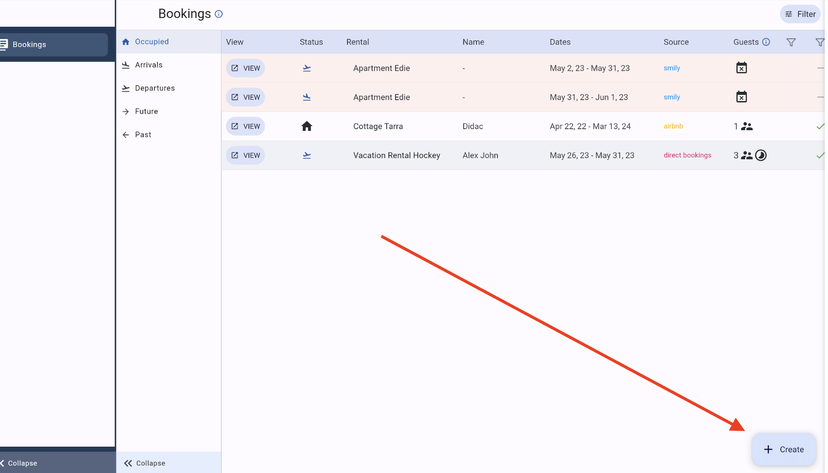Open the Filter button at top right

point(800,14)
